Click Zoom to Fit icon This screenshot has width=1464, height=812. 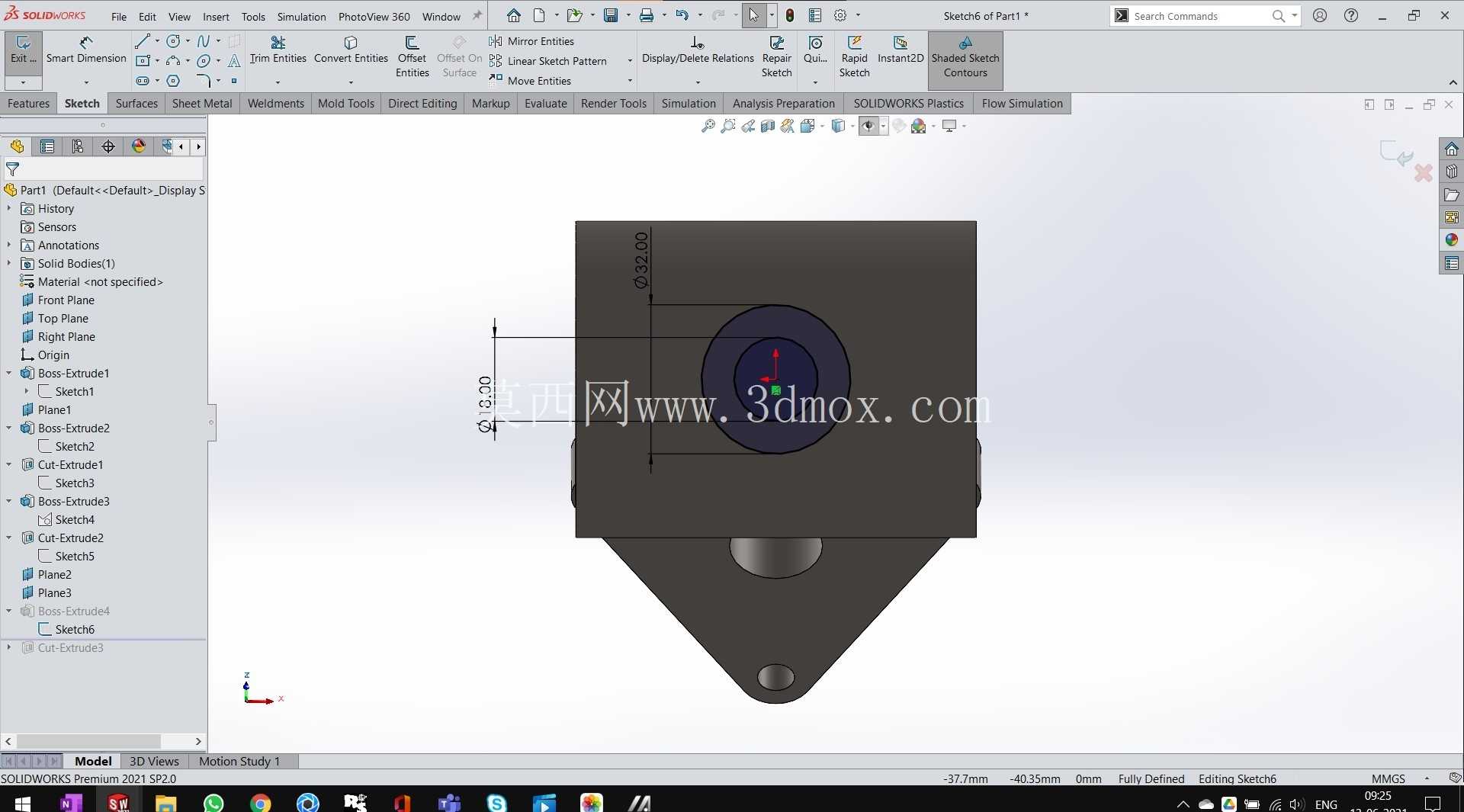pos(708,127)
